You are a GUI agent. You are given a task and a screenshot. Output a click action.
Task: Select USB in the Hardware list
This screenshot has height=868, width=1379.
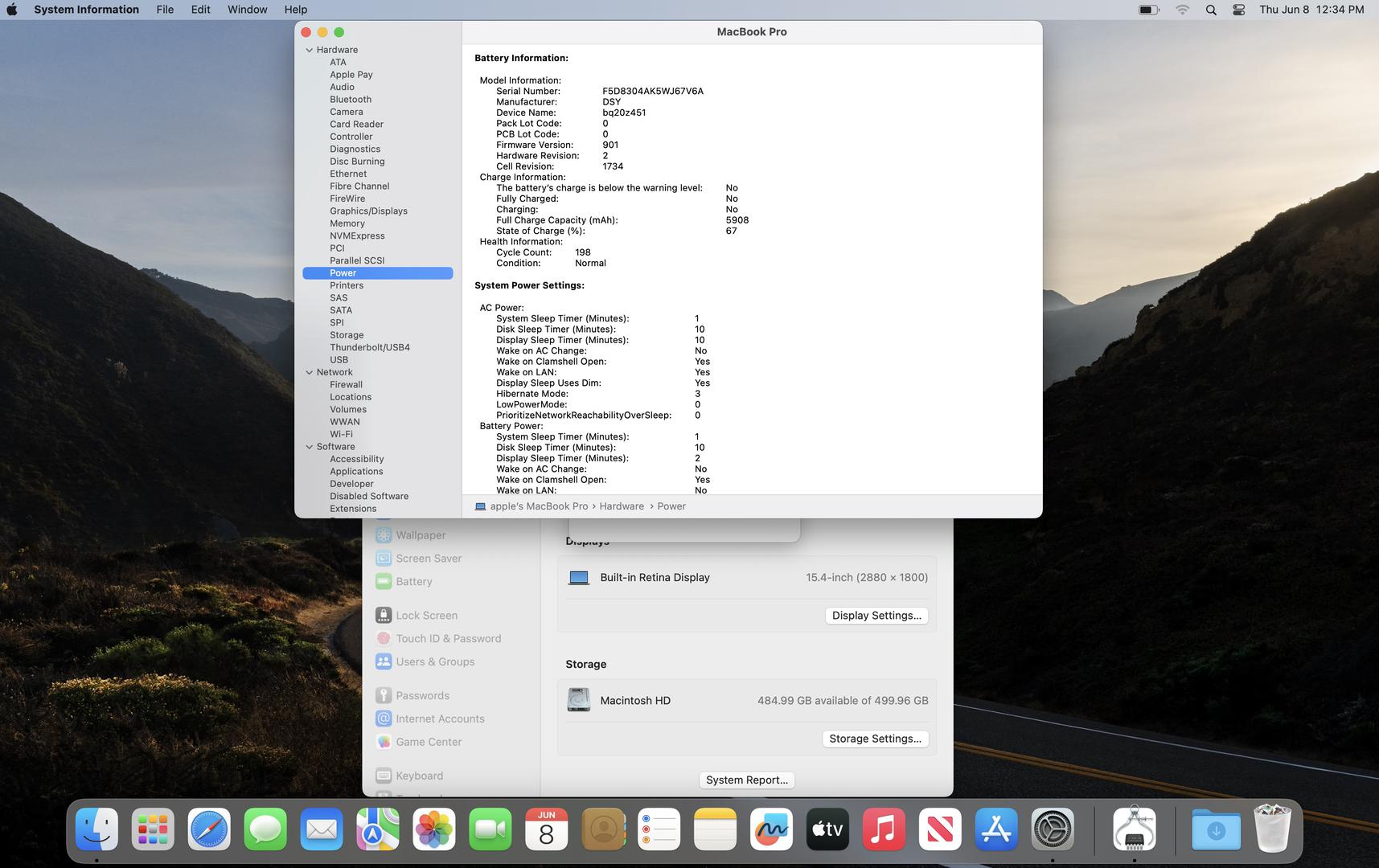point(339,360)
